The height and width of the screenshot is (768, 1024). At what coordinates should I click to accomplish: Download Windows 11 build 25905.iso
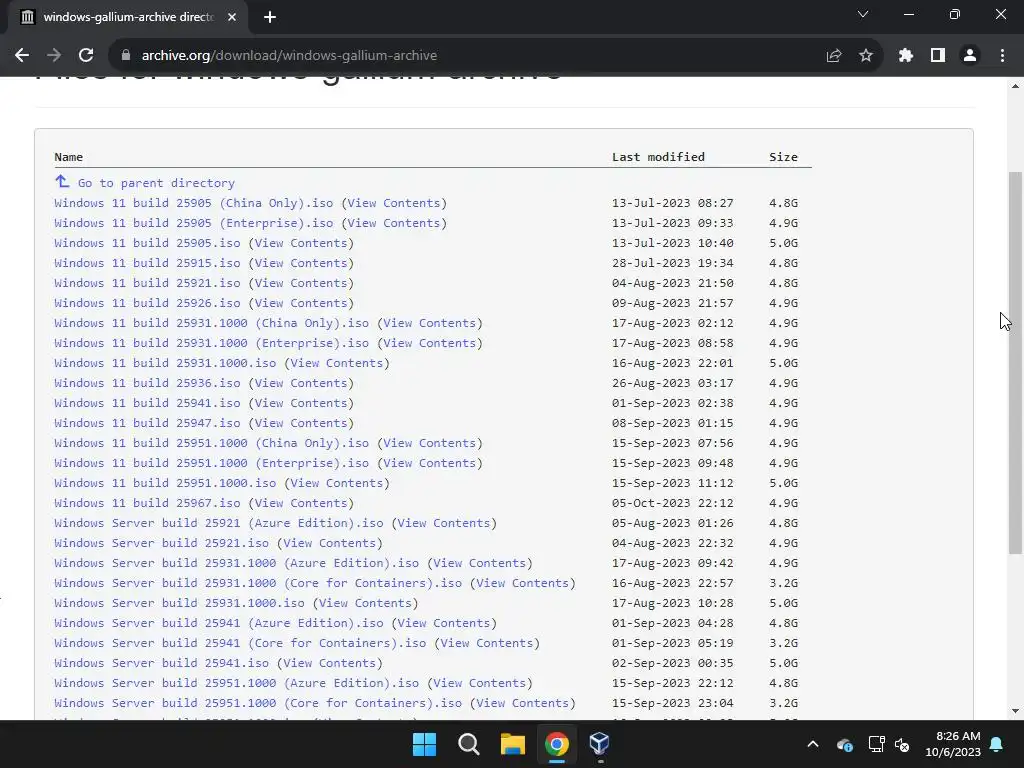click(x=147, y=243)
